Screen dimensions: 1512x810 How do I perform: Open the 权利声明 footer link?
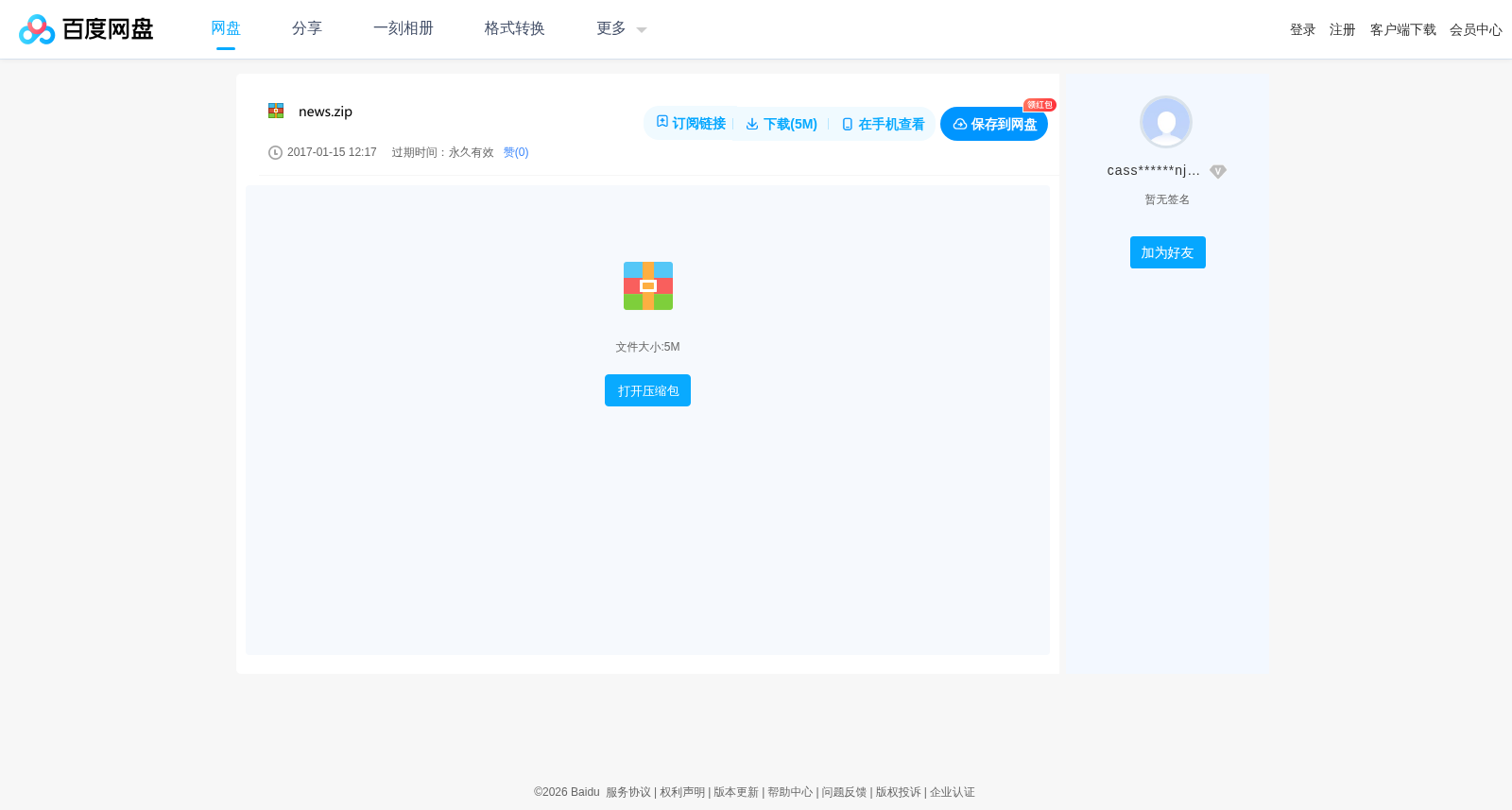tap(682, 792)
